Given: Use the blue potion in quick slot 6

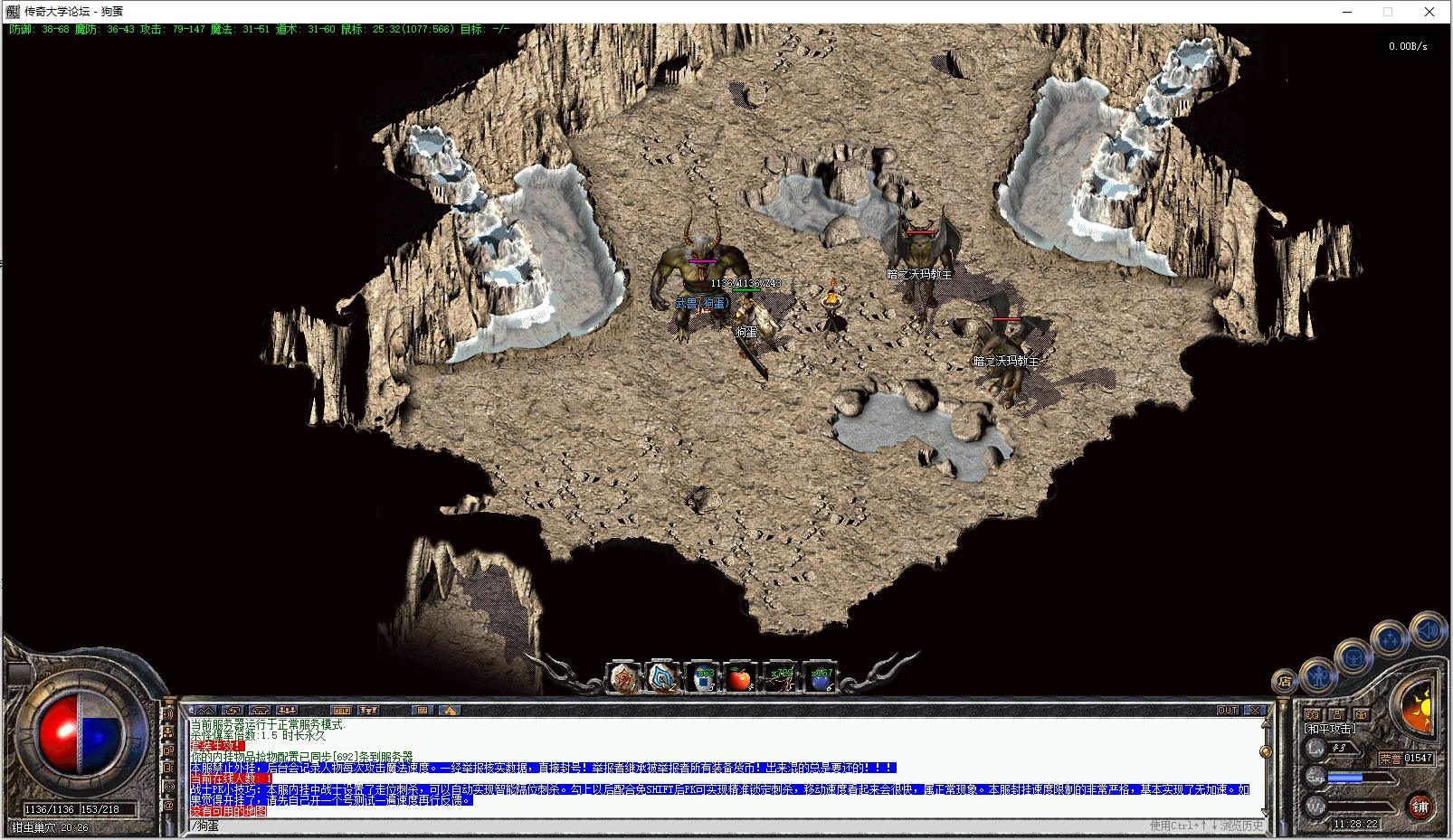Looking at the screenshot, I should (821, 678).
